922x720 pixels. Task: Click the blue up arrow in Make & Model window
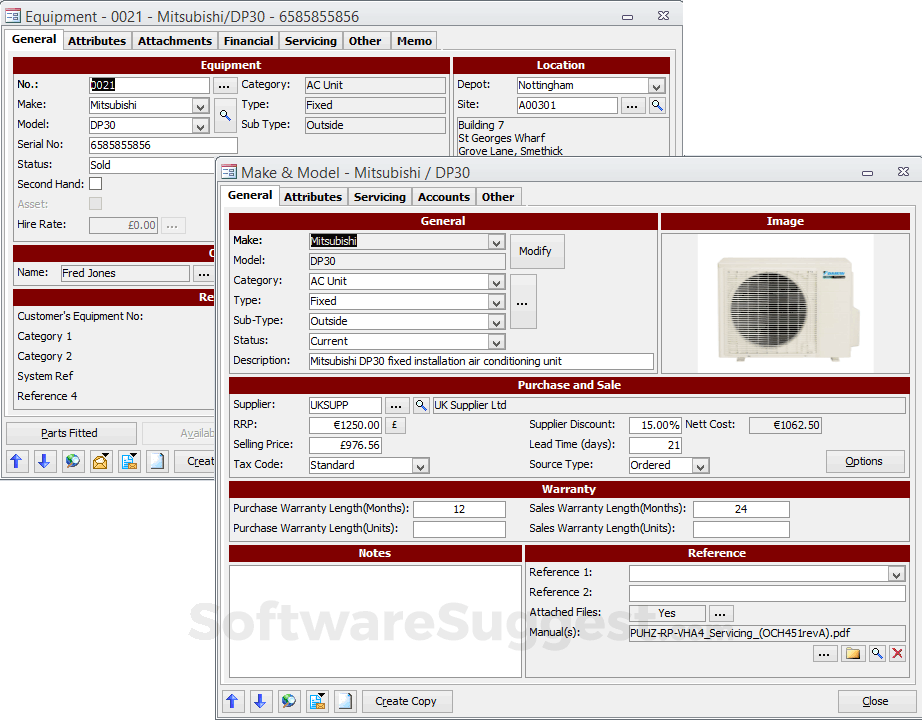(x=232, y=701)
